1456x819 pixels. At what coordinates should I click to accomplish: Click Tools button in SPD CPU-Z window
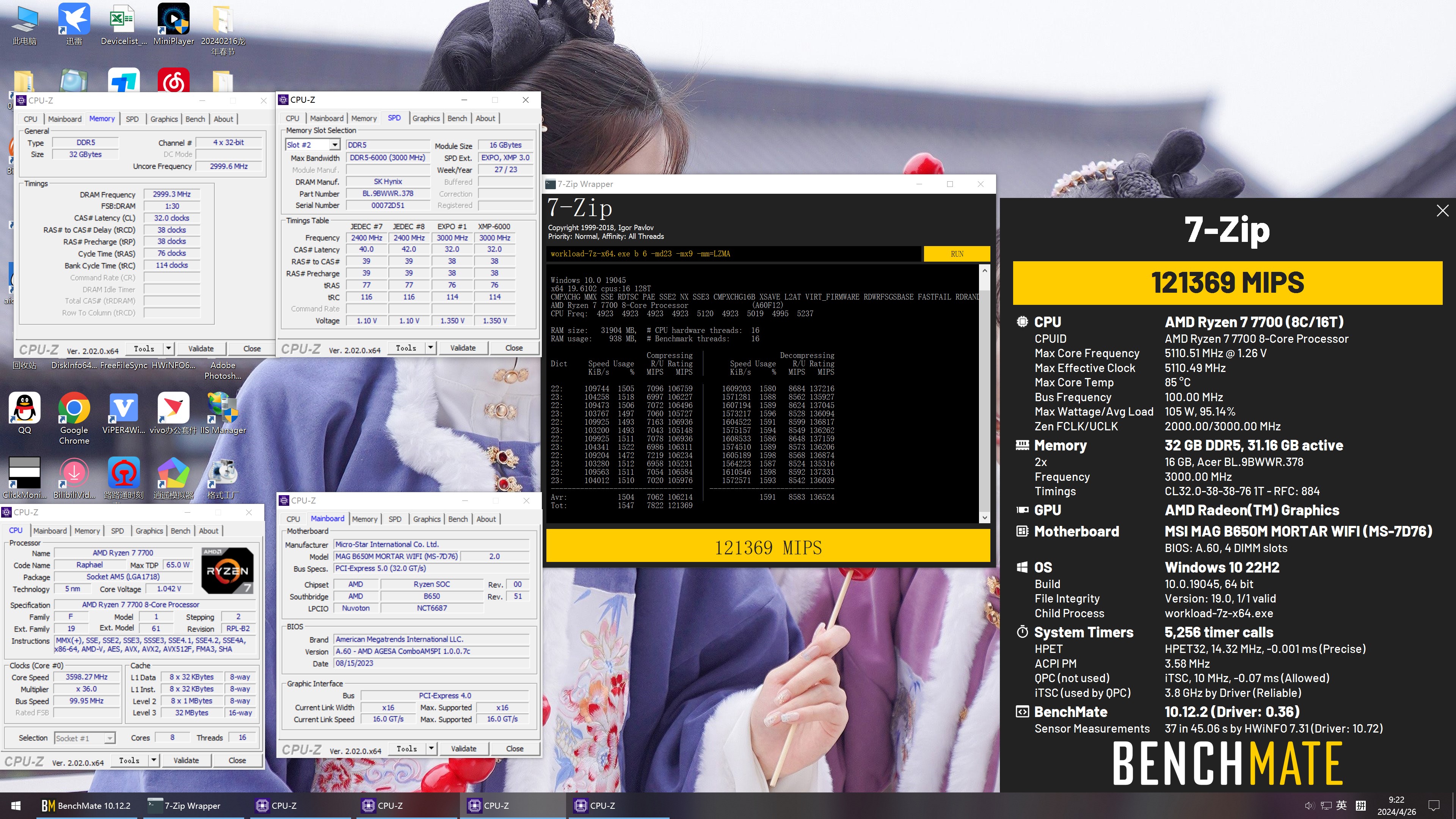pyautogui.click(x=406, y=348)
